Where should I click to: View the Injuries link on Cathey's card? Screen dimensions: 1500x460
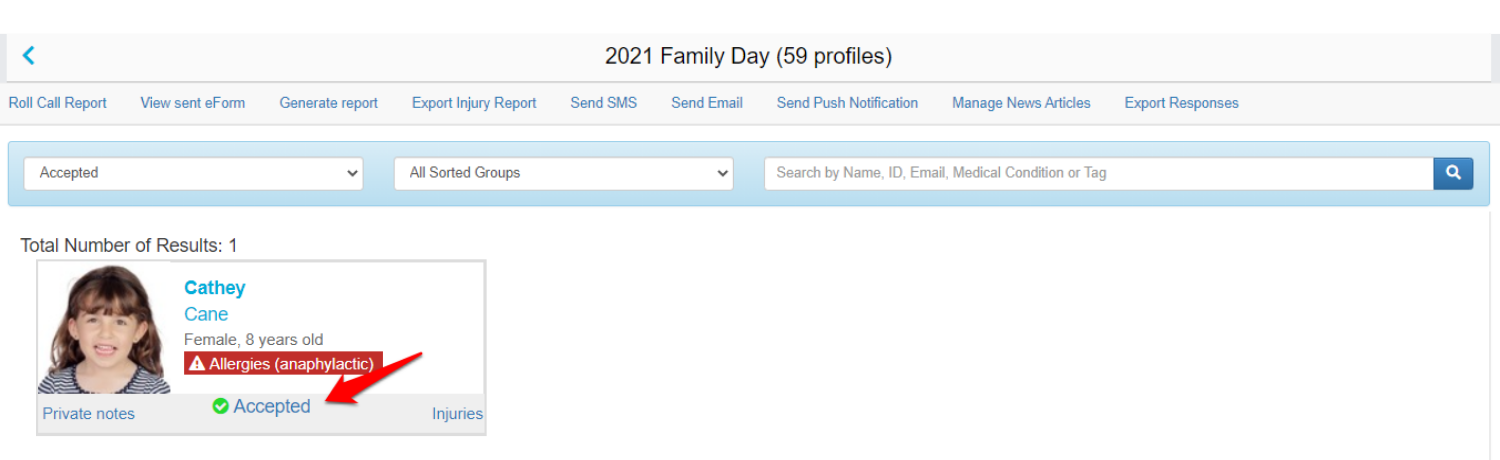(457, 414)
